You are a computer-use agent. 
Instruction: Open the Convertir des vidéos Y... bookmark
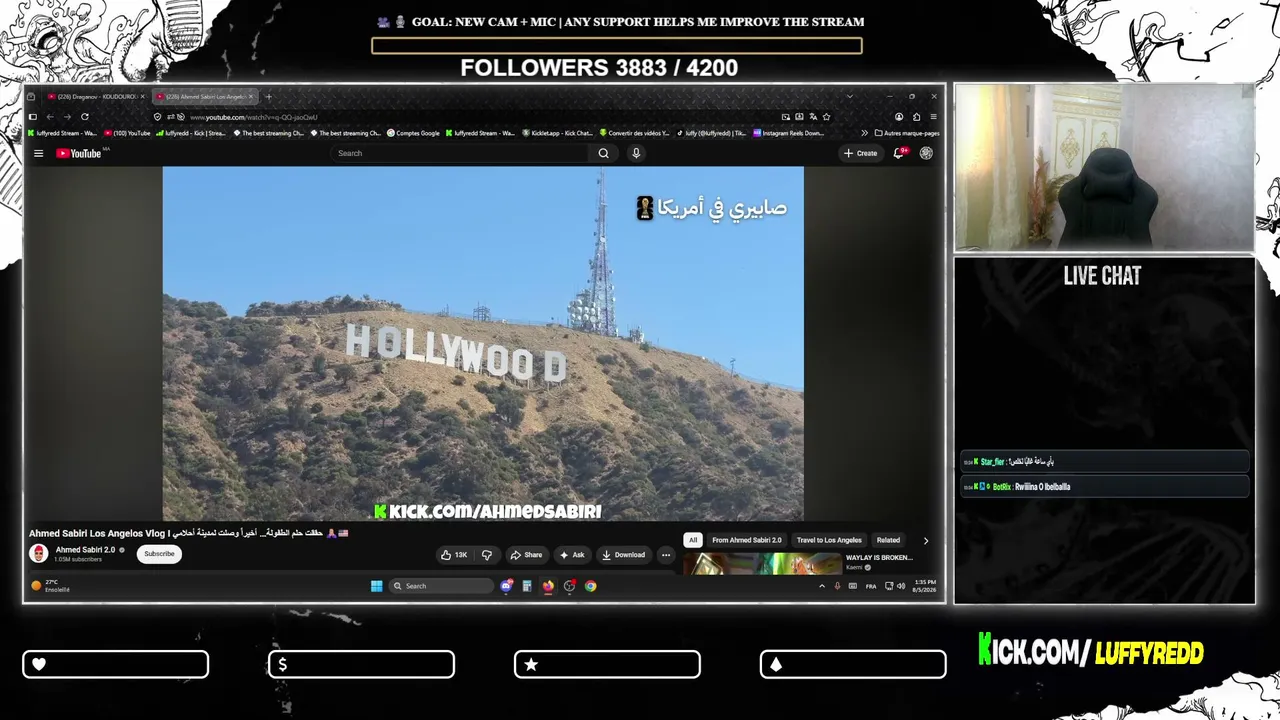(x=634, y=133)
